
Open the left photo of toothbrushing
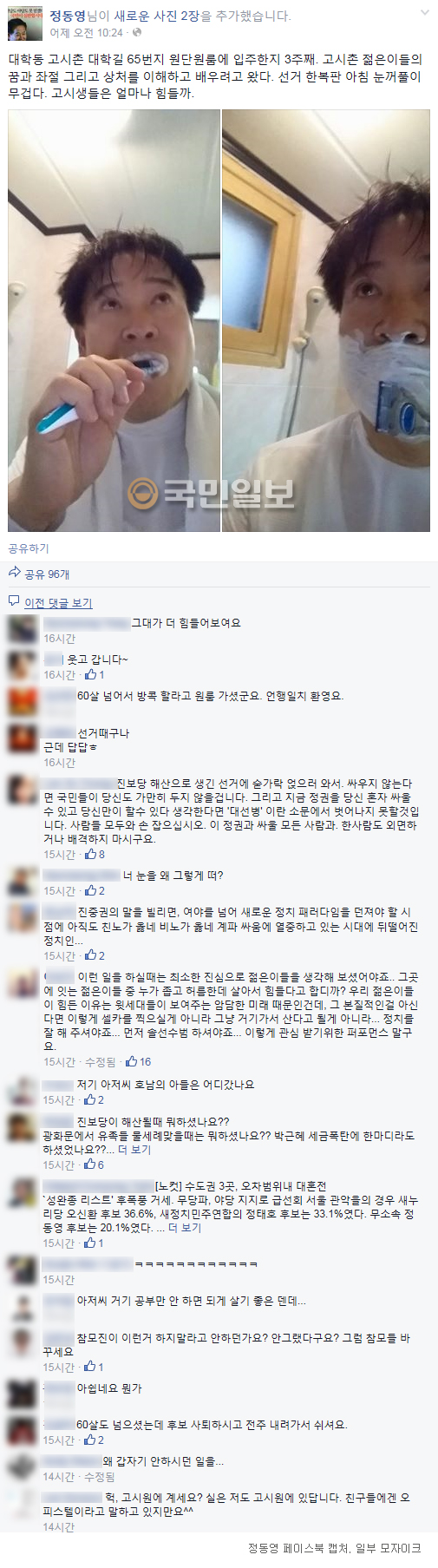(x=114, y=320)
